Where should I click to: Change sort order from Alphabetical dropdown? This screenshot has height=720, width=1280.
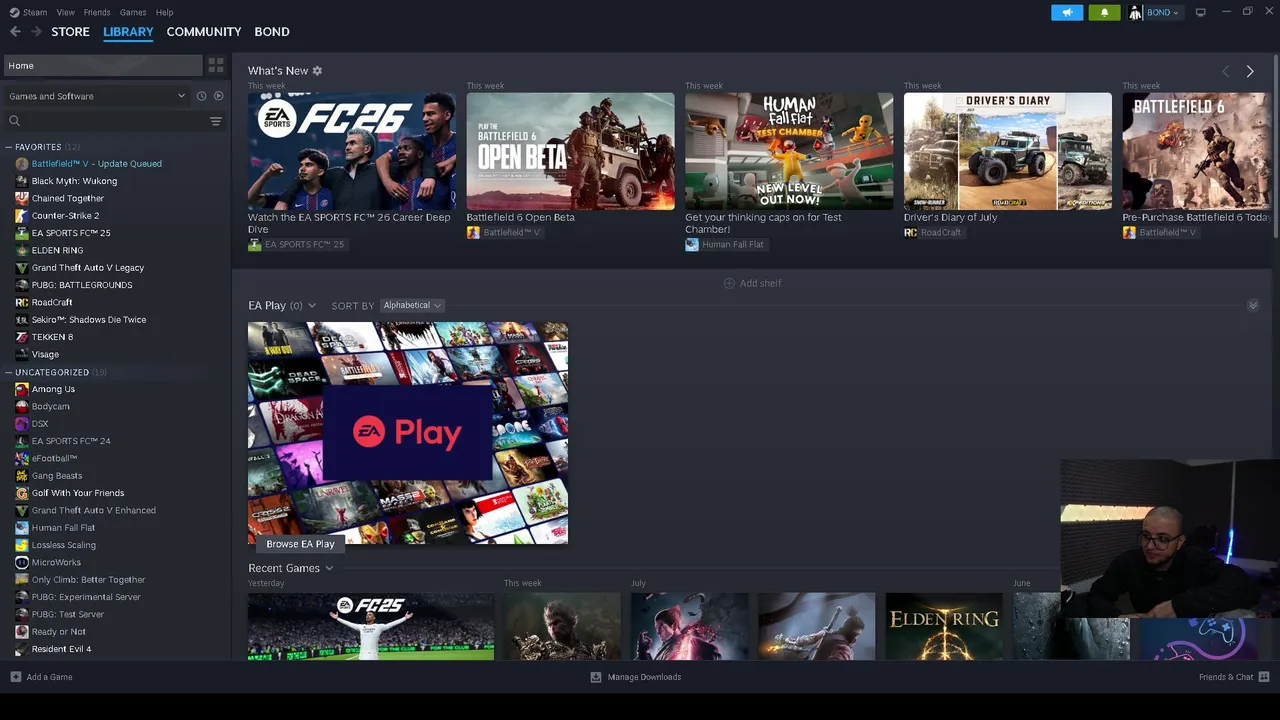pyautogui.click(x=412, y=305)
